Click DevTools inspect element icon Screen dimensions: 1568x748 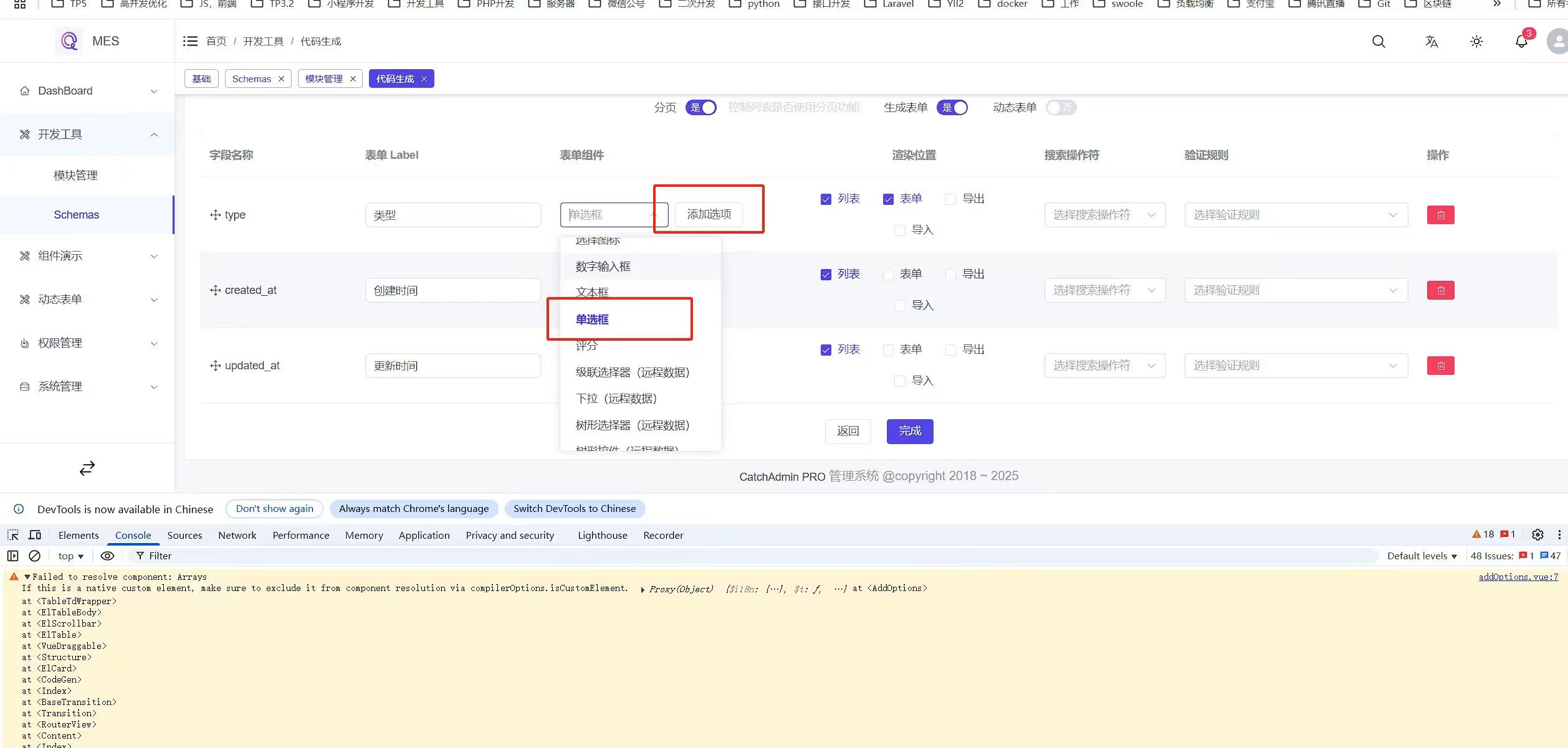coord(12,535)
